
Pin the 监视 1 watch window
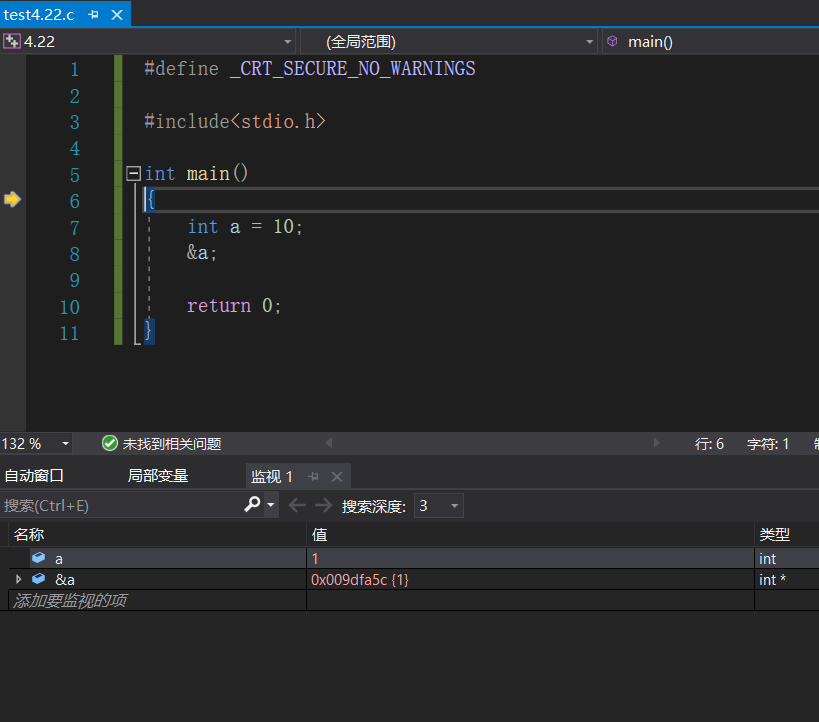[313, 476]
